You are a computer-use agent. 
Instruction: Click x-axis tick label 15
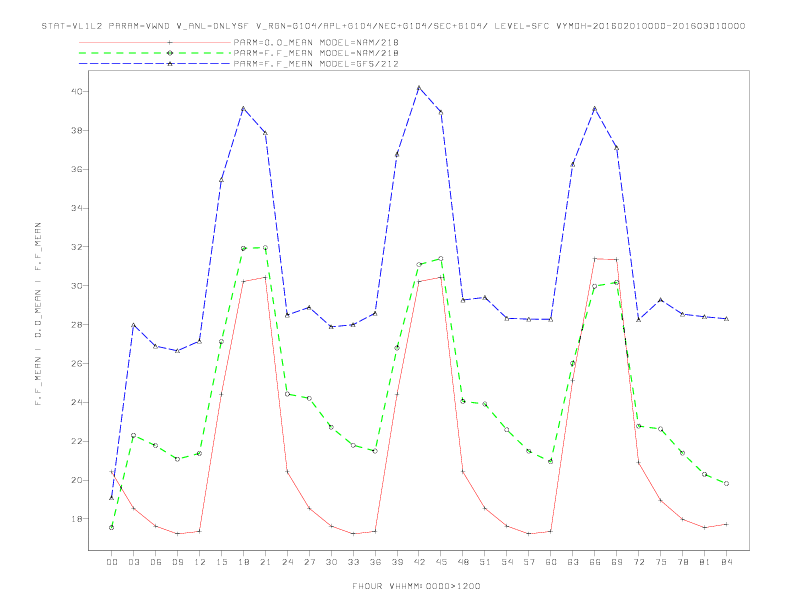click(221, 562)
